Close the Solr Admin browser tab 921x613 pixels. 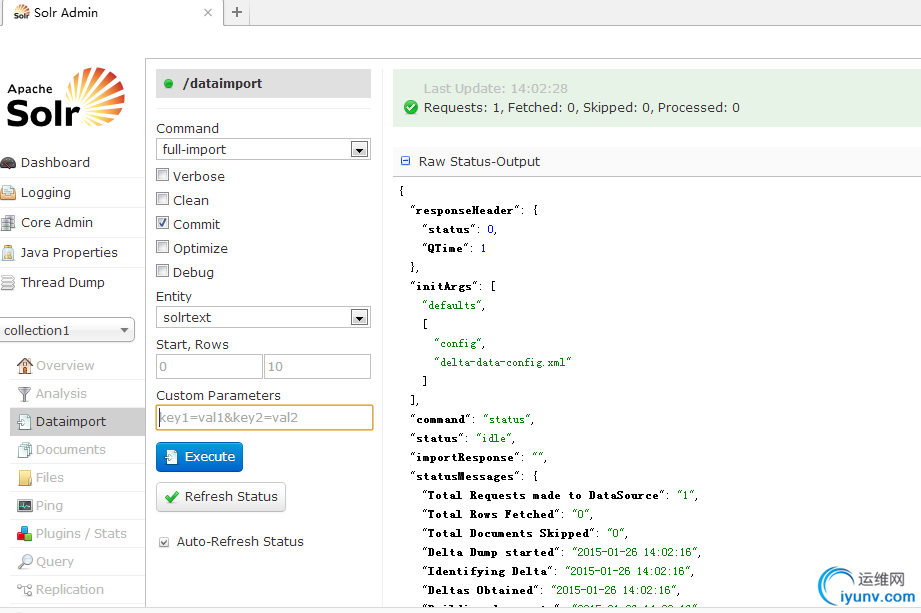(208, 12)
